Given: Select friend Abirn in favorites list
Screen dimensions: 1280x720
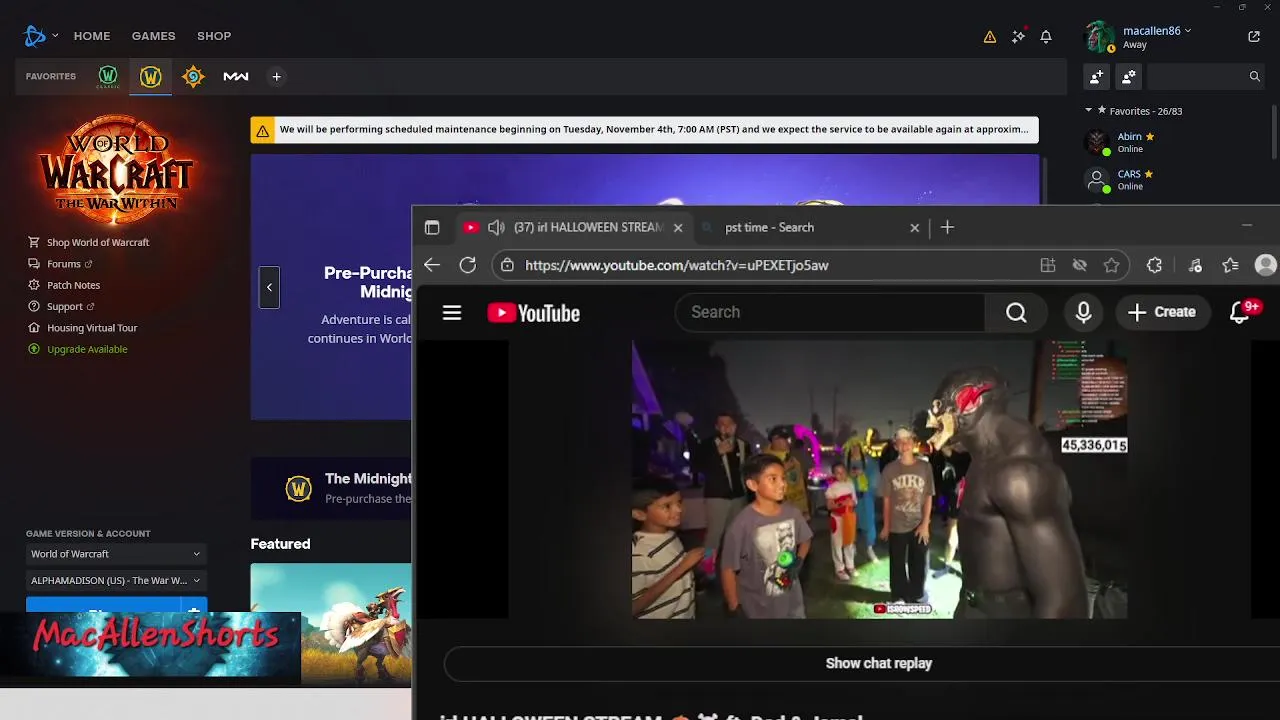Looking at the screenshot, I should pyautogui.click(x=1130, y=142).
